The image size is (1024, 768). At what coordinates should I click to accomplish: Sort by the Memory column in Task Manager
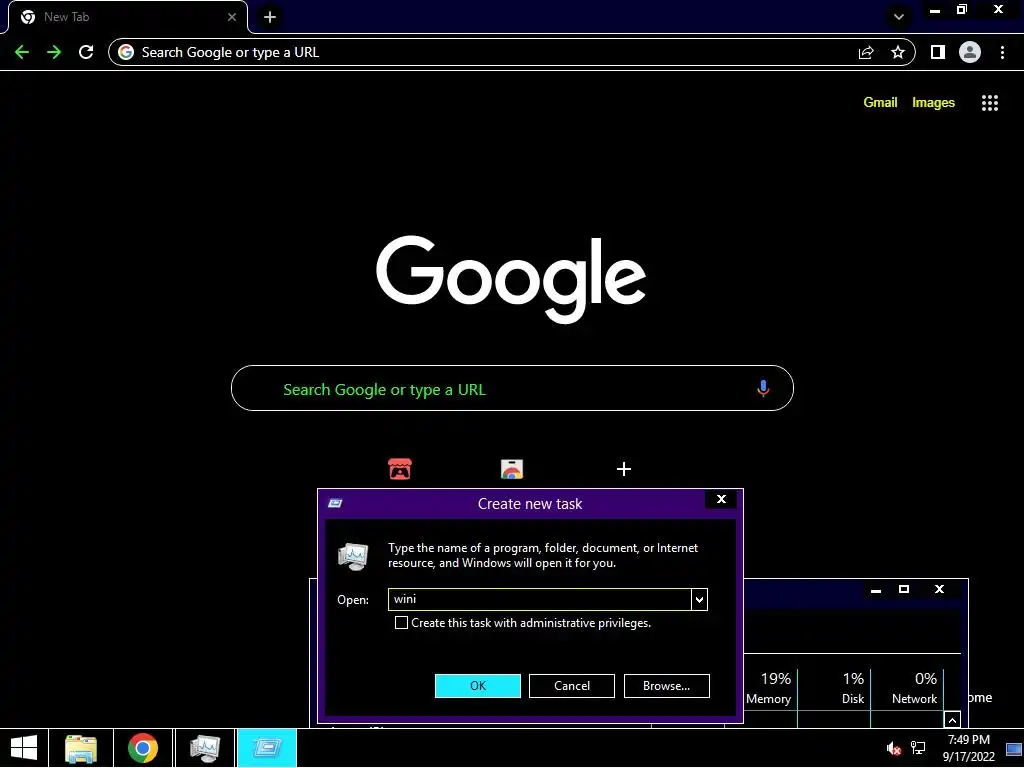(769, 688)
